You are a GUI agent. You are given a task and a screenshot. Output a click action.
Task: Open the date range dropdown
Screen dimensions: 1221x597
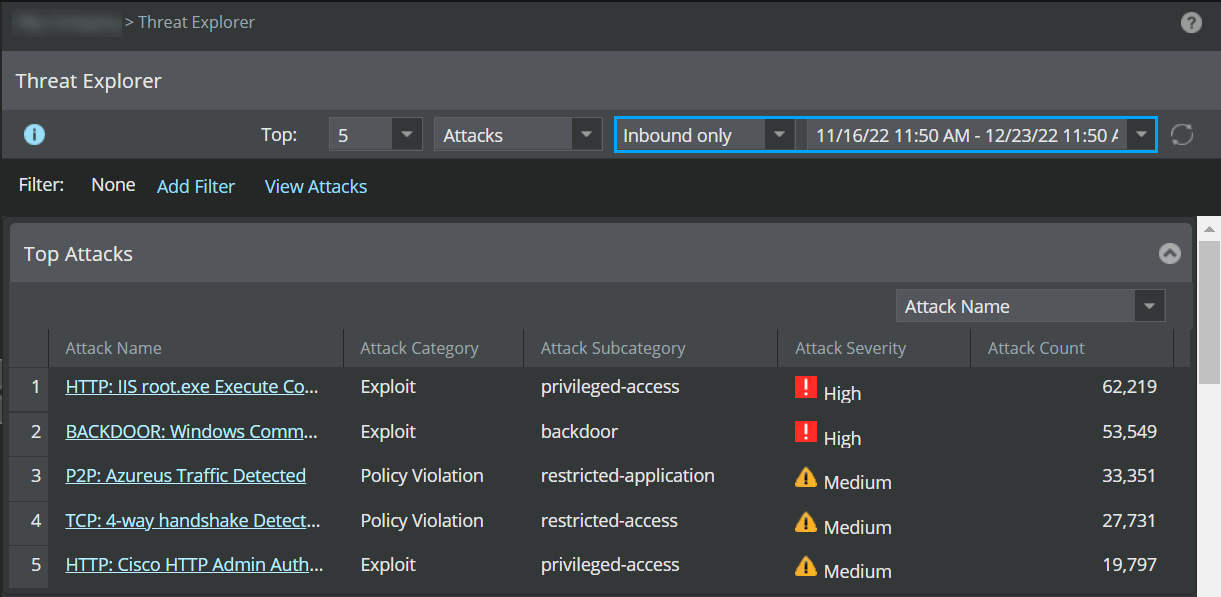pyautogui.click(x=980, y=135)
